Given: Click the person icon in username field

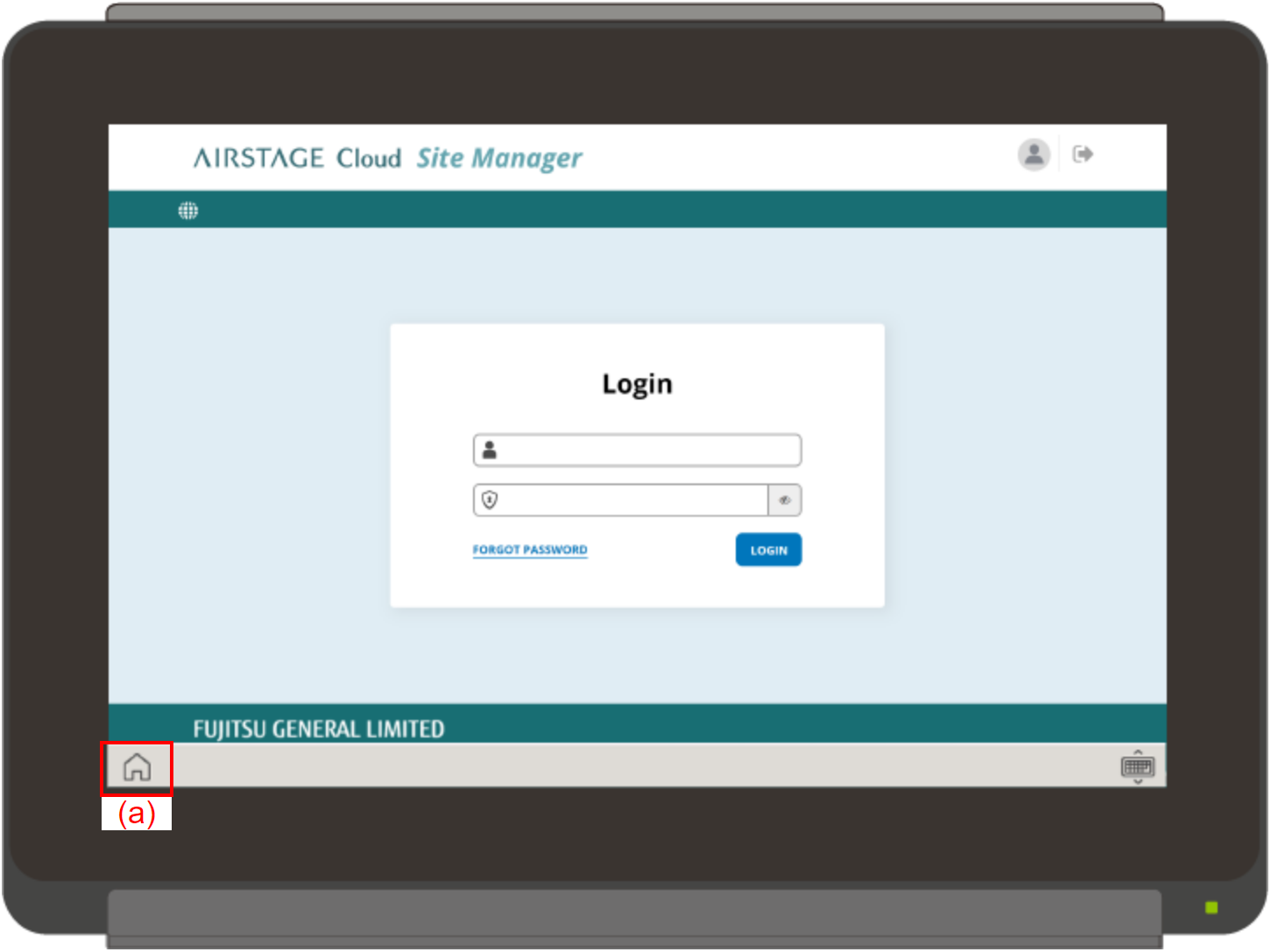Looking at the screenshot, I should (490, 450).
